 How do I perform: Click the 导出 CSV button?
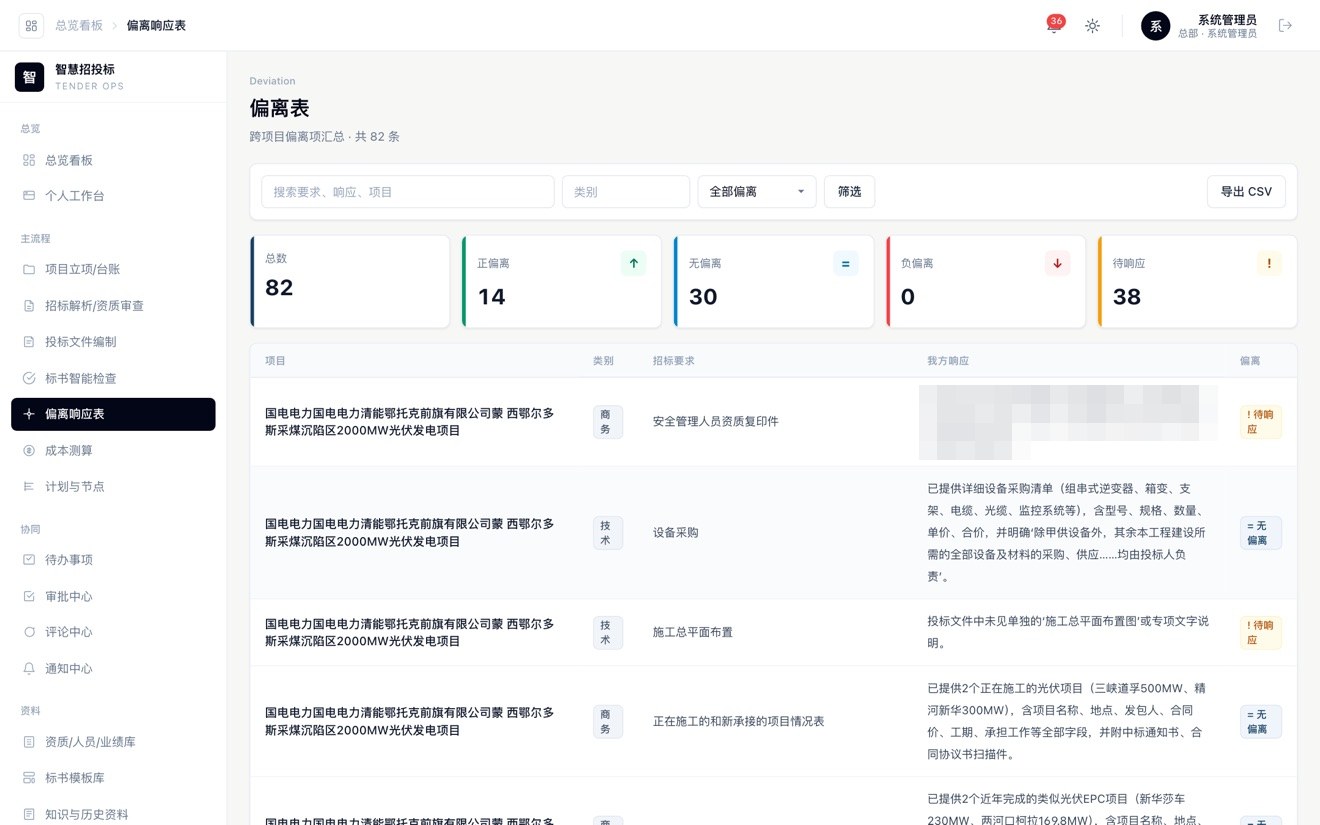pyautogui.click(x=1246, y=192)
